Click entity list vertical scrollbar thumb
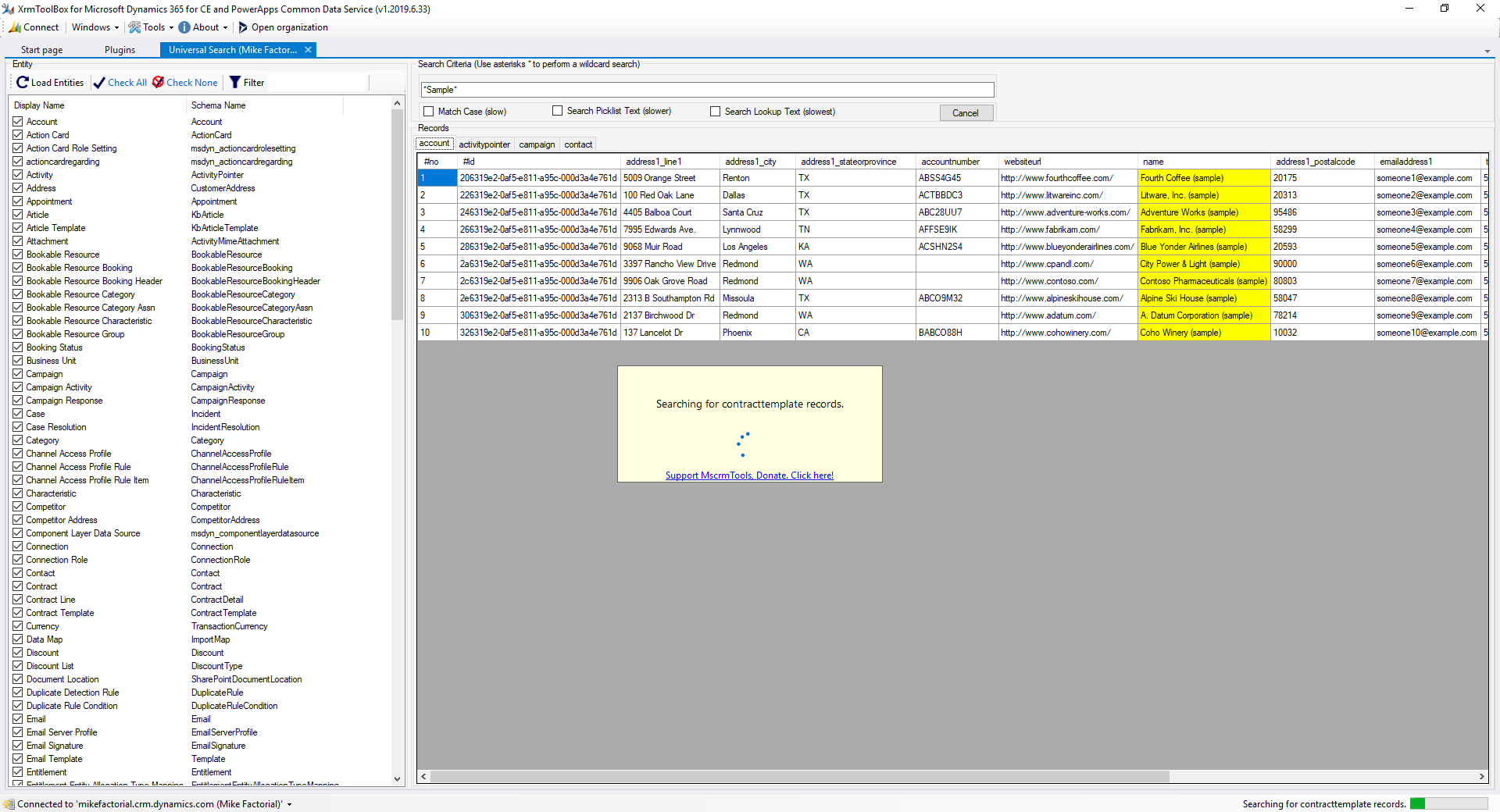The width and height of the screenshot is (1500, 812). [397, 215]
